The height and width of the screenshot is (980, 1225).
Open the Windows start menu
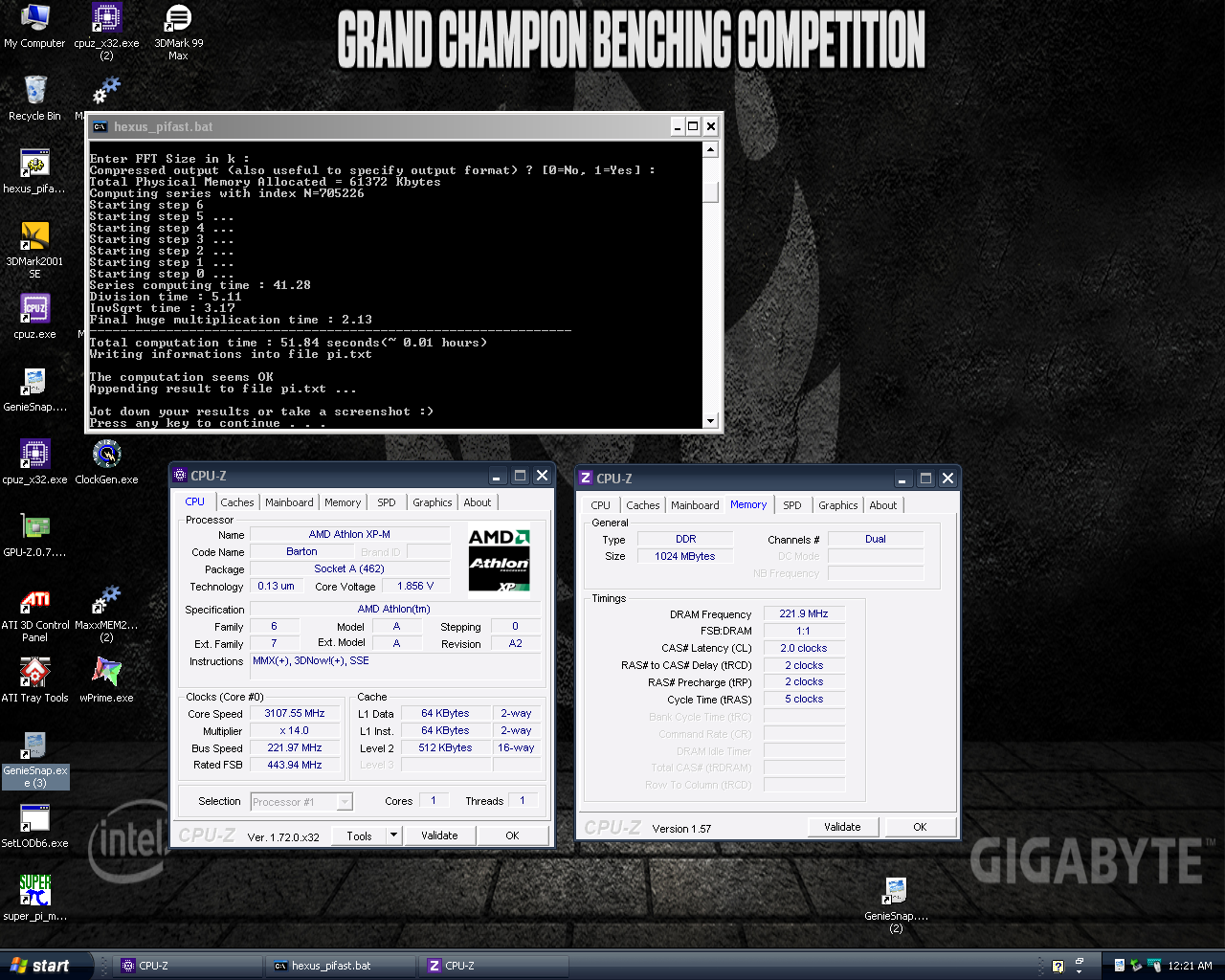coord(47,966)
